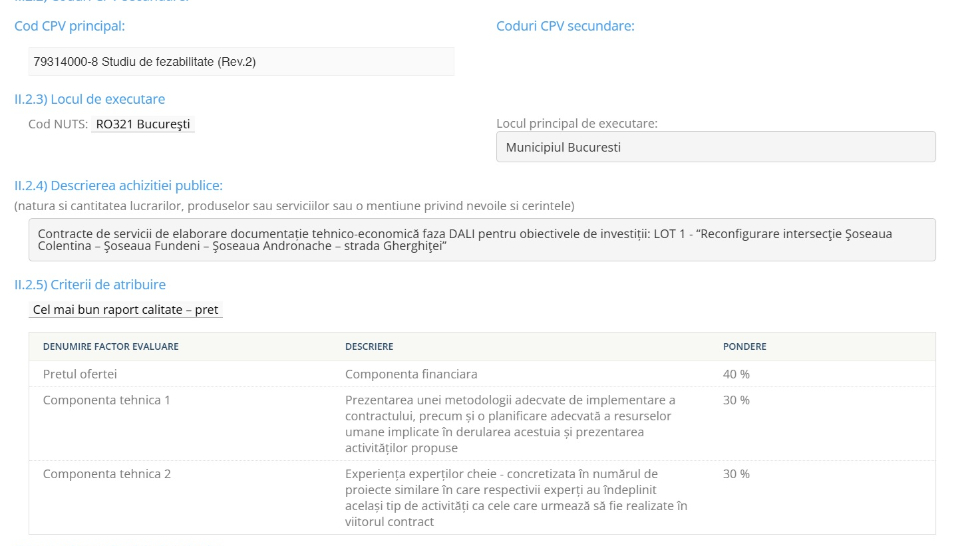Click the Coduri CPV secundare heading
970x546 pixels.
[x=565, y=26]
